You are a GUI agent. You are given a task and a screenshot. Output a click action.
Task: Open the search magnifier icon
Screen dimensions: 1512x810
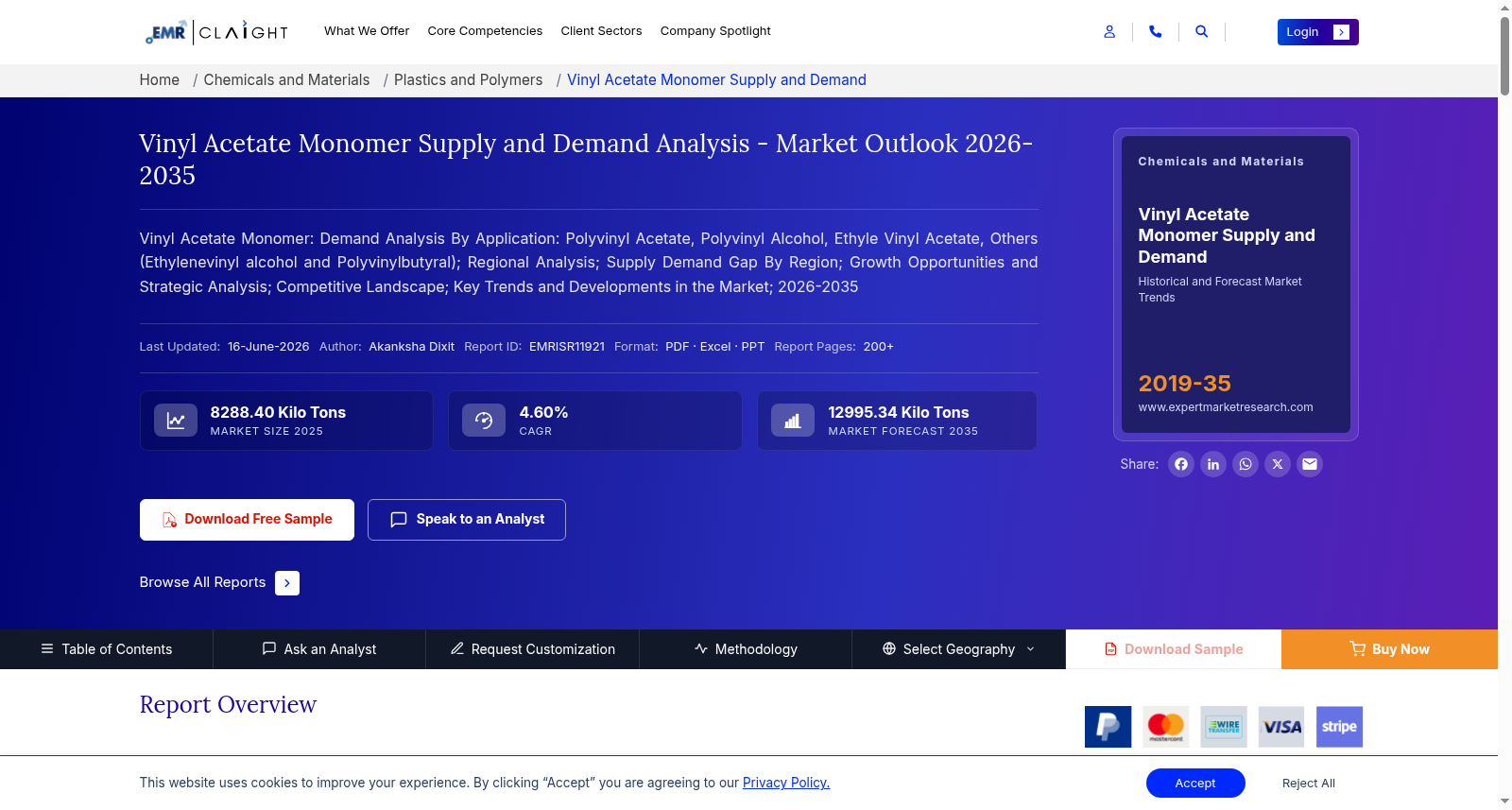1201,31
